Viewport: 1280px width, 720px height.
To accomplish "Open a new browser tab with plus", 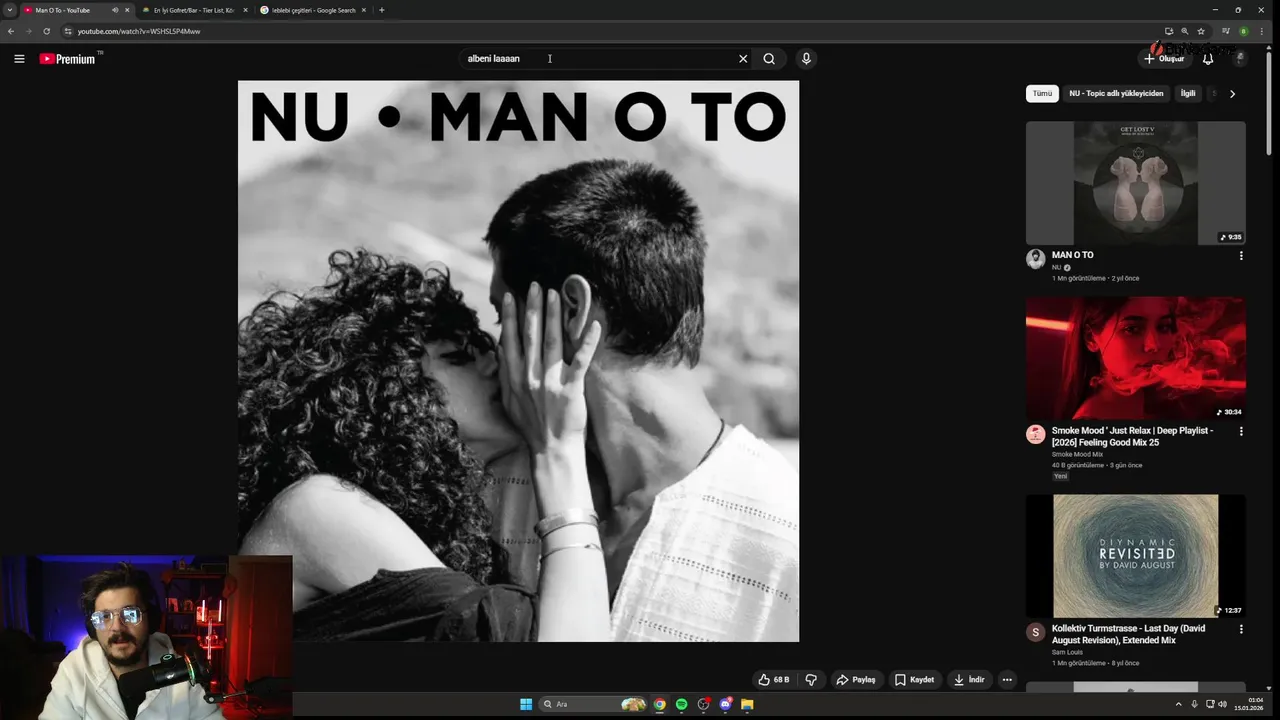I will tap(381, 10).
